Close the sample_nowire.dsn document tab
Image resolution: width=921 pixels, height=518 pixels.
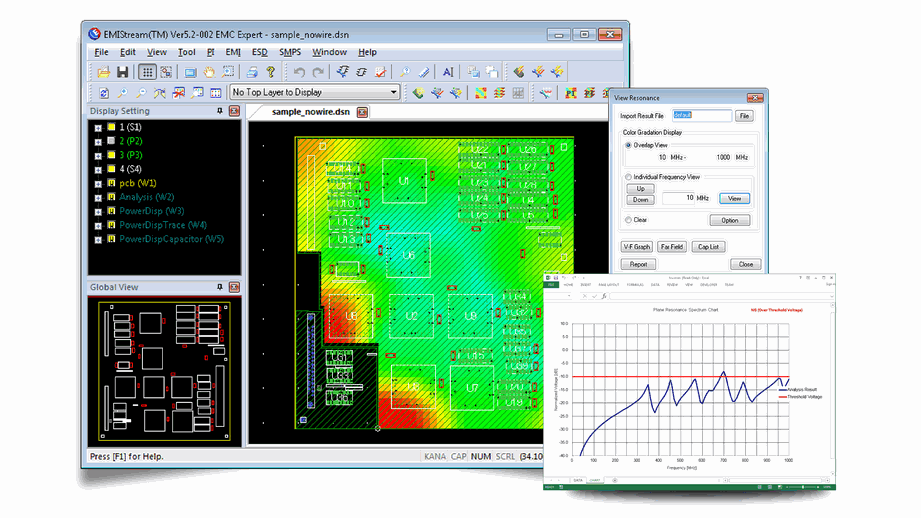[x=362, y=112]
